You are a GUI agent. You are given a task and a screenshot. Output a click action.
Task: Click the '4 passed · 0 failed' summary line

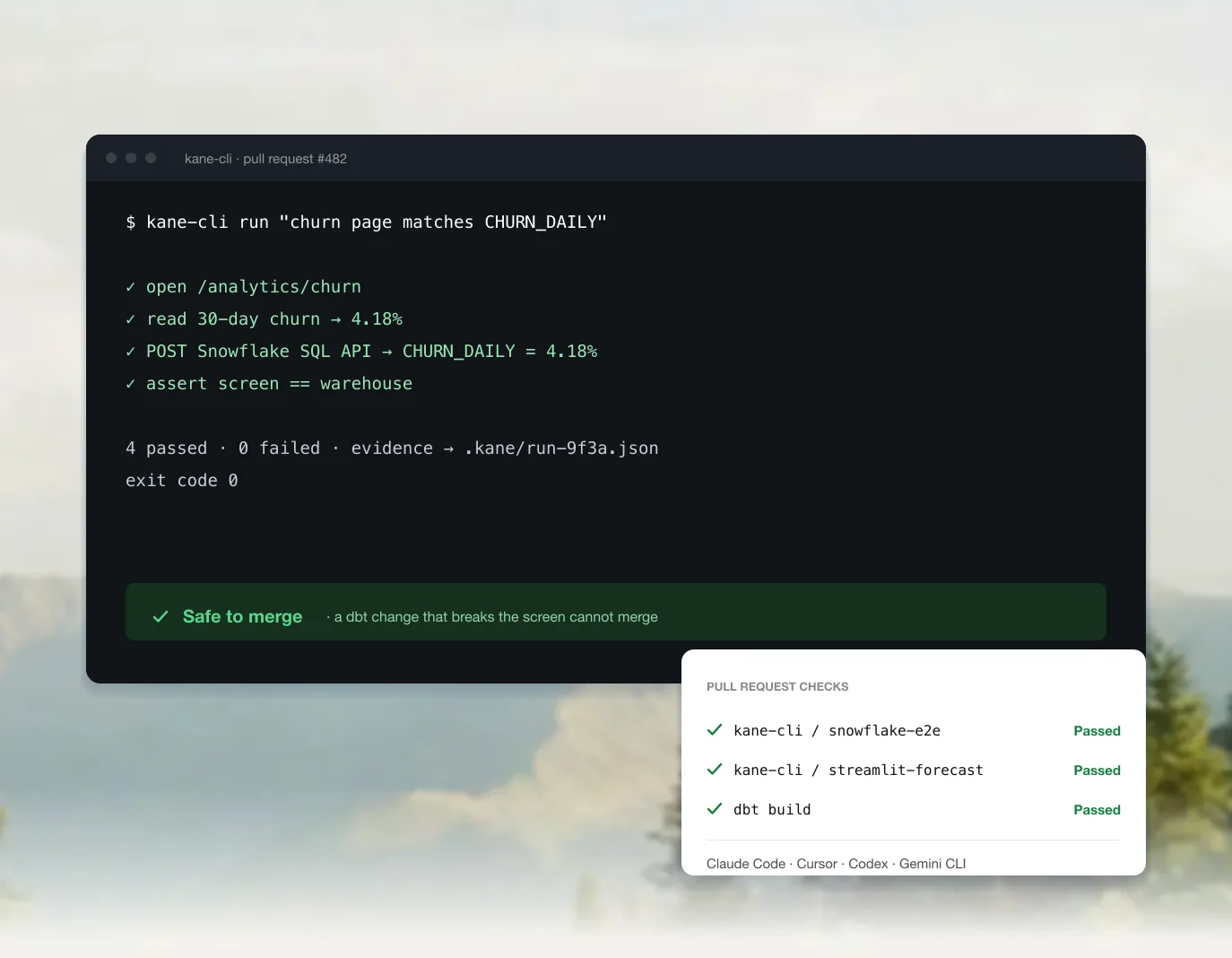(392, 448)
